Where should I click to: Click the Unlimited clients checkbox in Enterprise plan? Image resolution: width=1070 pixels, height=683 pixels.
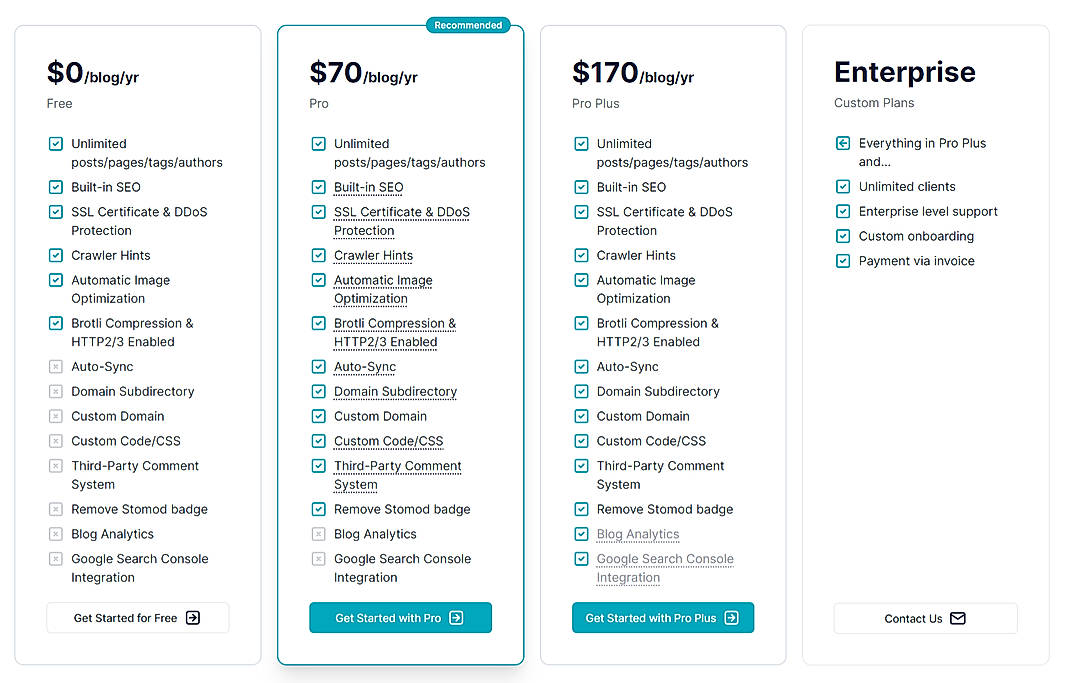point(842,186)
